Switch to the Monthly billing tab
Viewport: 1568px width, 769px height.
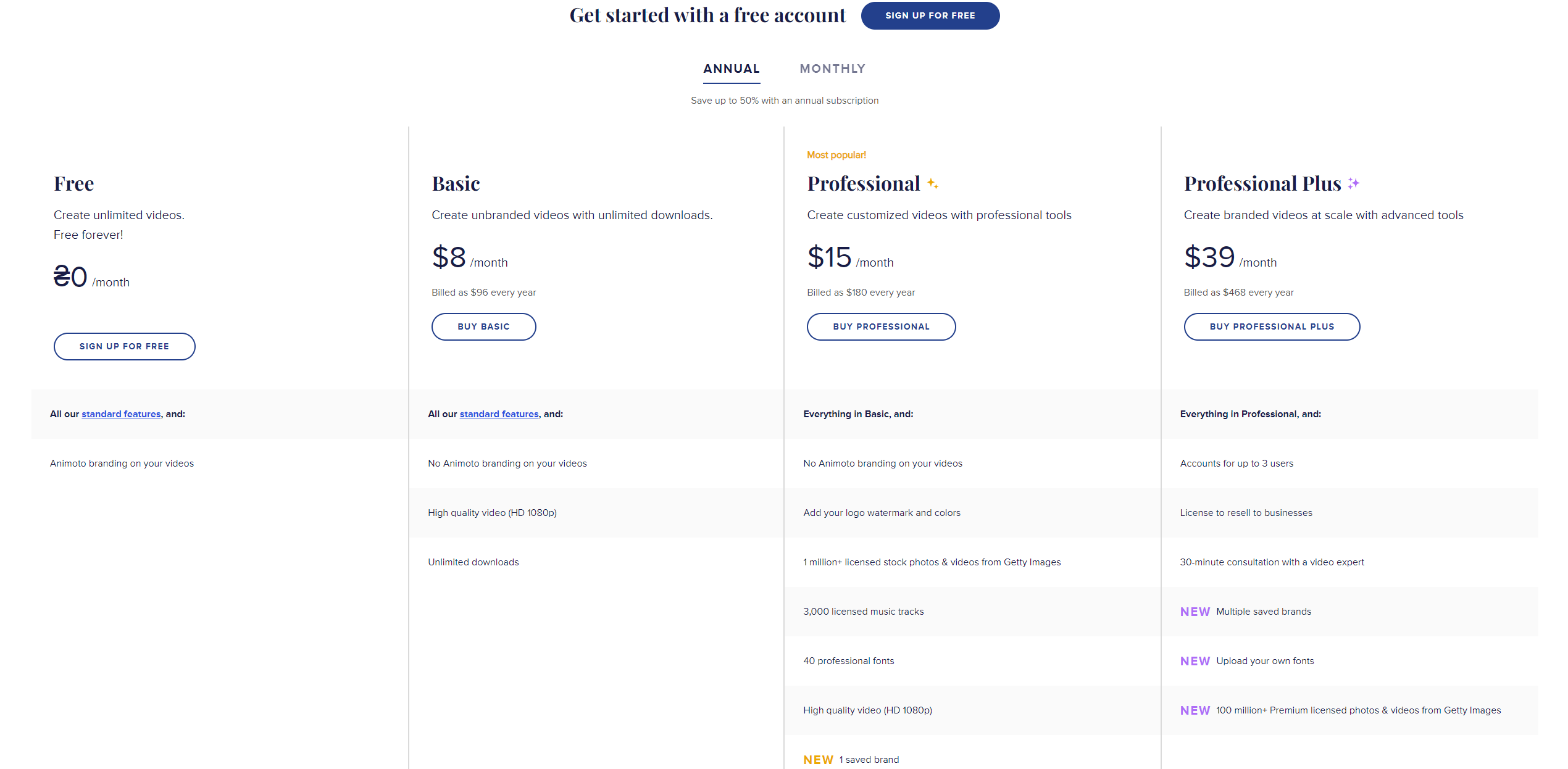pyautogui.click(x=833, y=69)
